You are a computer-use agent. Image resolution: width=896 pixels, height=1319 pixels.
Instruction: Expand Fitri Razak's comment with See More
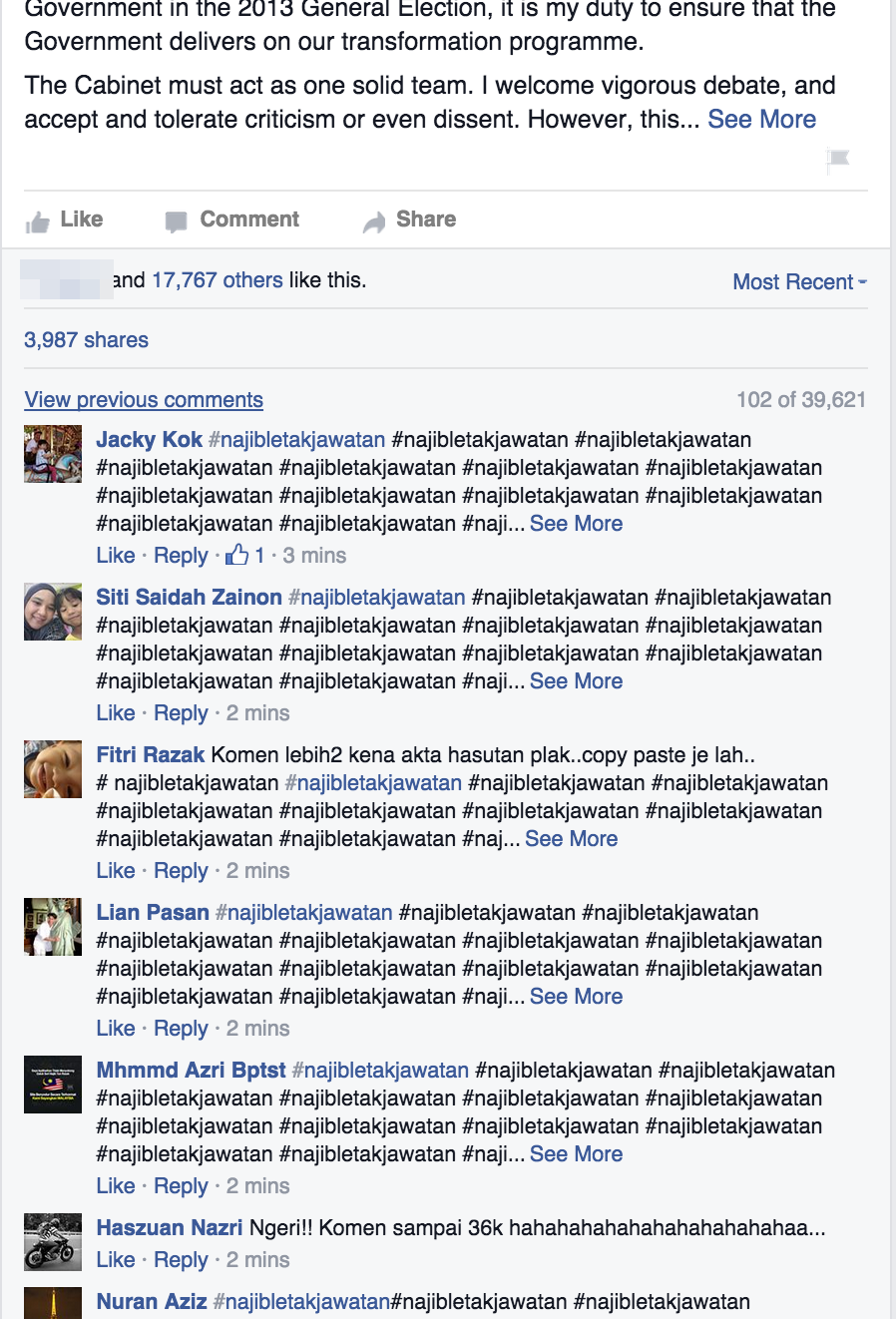572,838
